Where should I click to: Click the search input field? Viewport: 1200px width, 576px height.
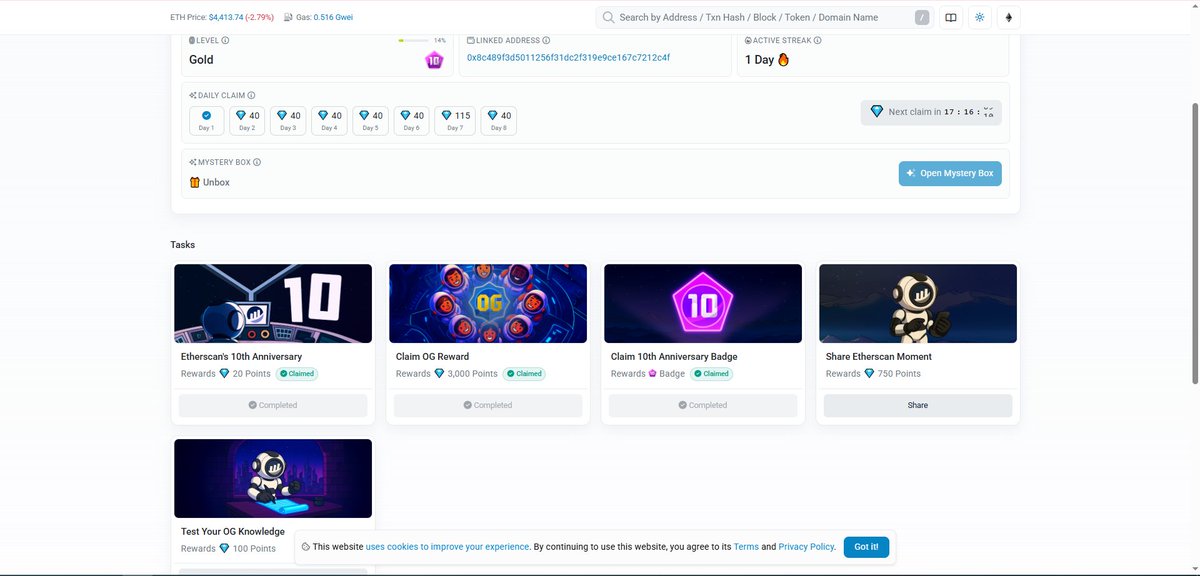[x=760, y=17]
